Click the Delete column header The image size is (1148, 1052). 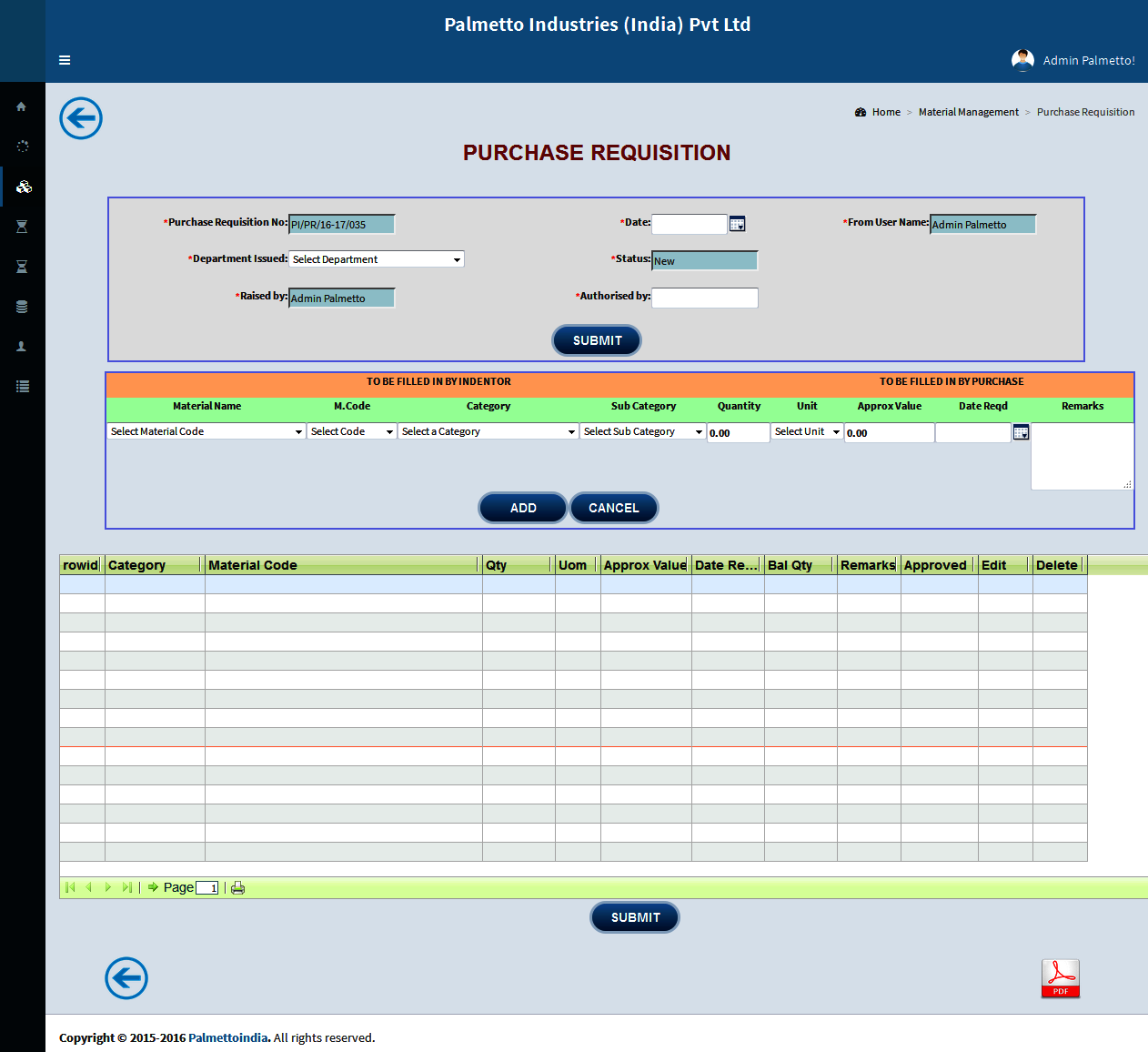pyautogui.click(x=1060, y=565)
